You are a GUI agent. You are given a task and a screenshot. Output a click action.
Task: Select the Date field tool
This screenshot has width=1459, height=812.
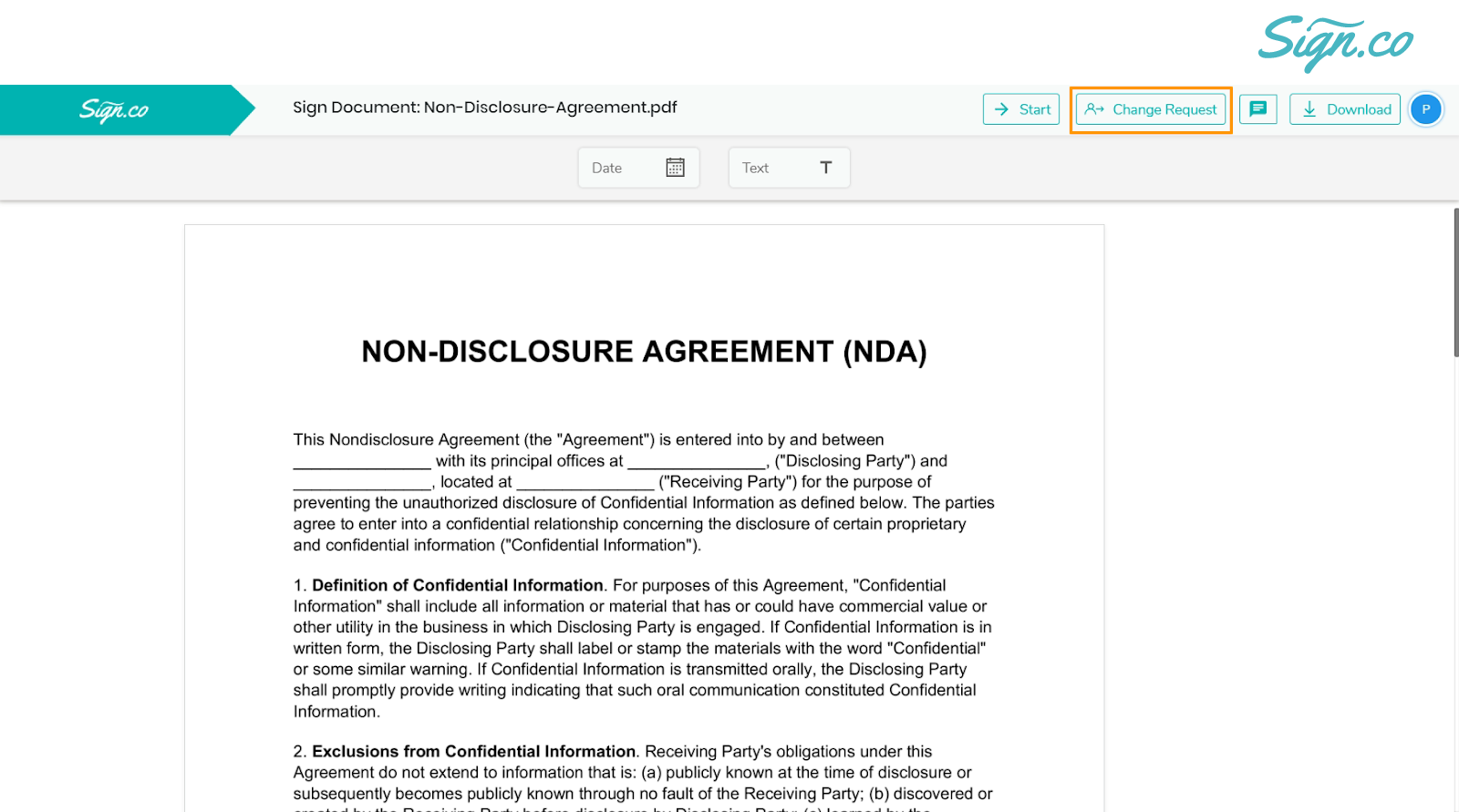(638, 168)
